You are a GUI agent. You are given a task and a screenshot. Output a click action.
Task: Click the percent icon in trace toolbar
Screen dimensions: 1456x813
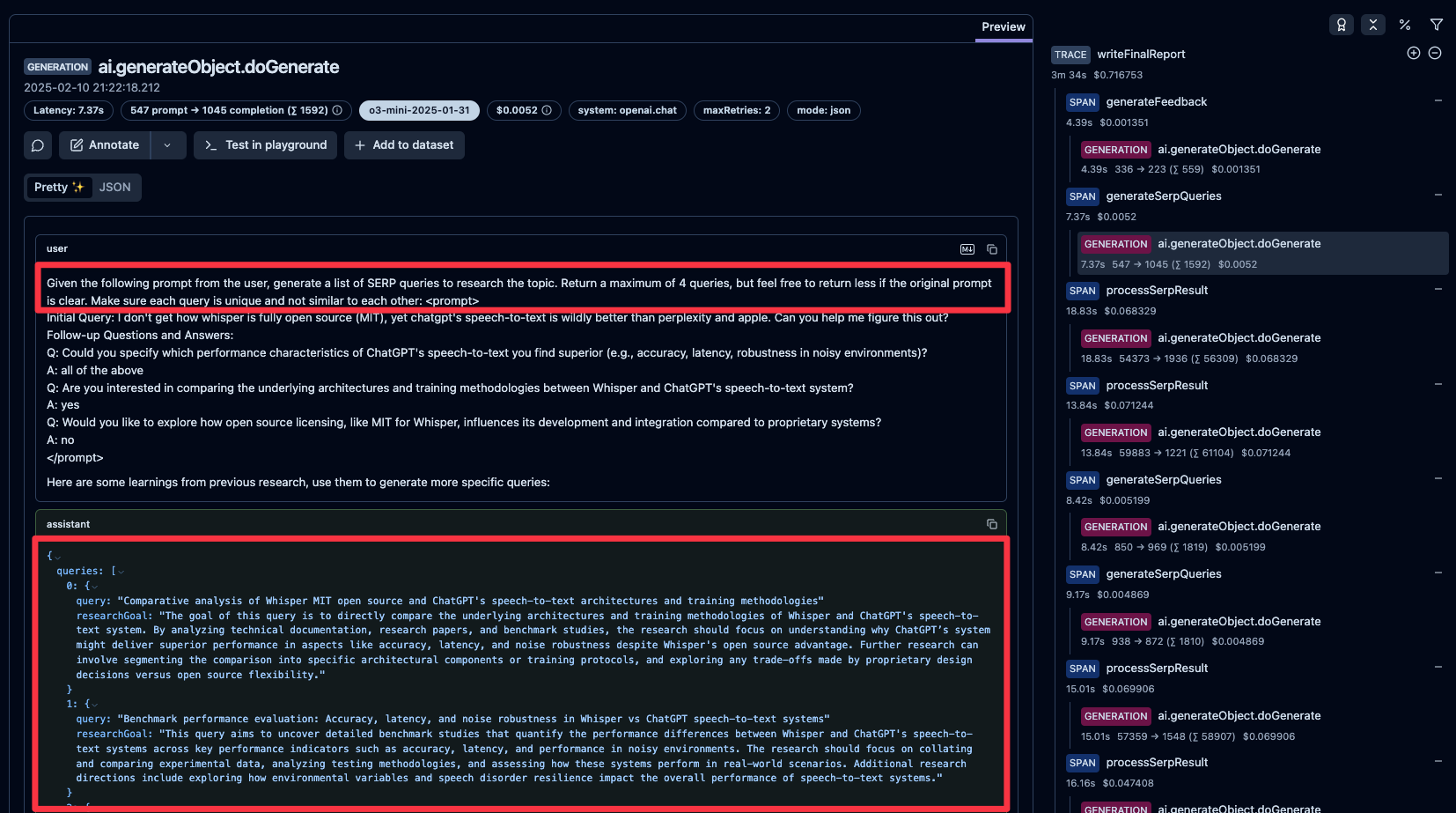coord(1405,25)
